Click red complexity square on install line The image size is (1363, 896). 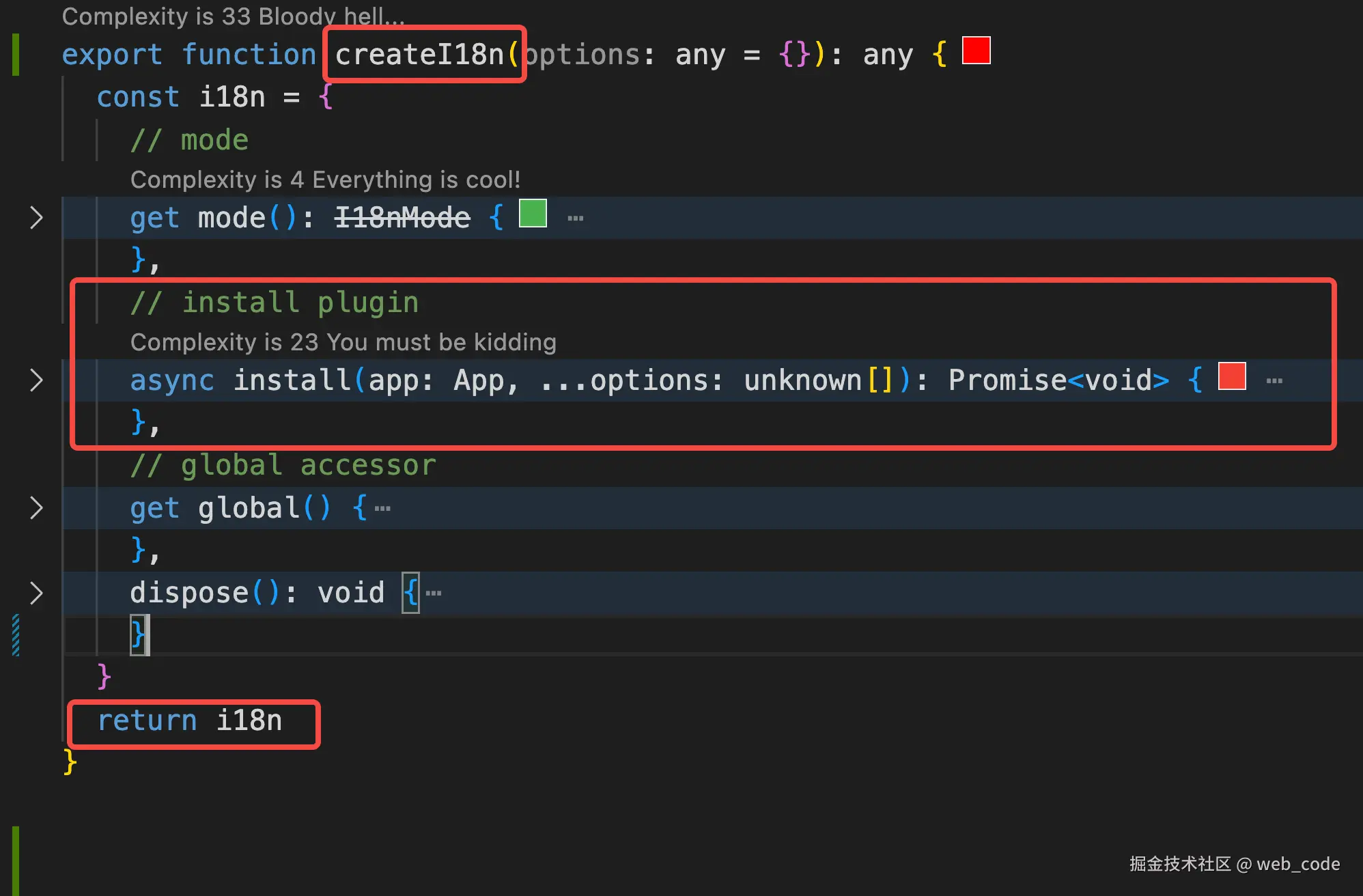(x=1232, y=376)
